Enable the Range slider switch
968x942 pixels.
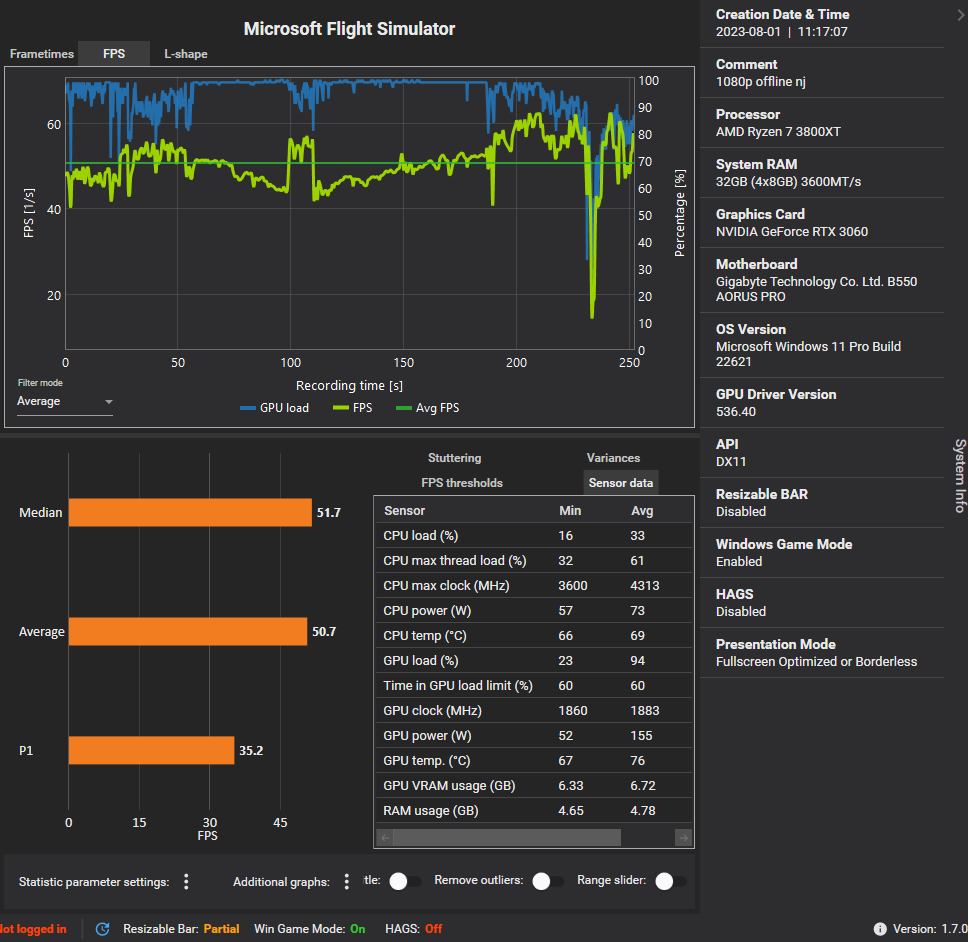pyautogui.click(x=671, y=881)
